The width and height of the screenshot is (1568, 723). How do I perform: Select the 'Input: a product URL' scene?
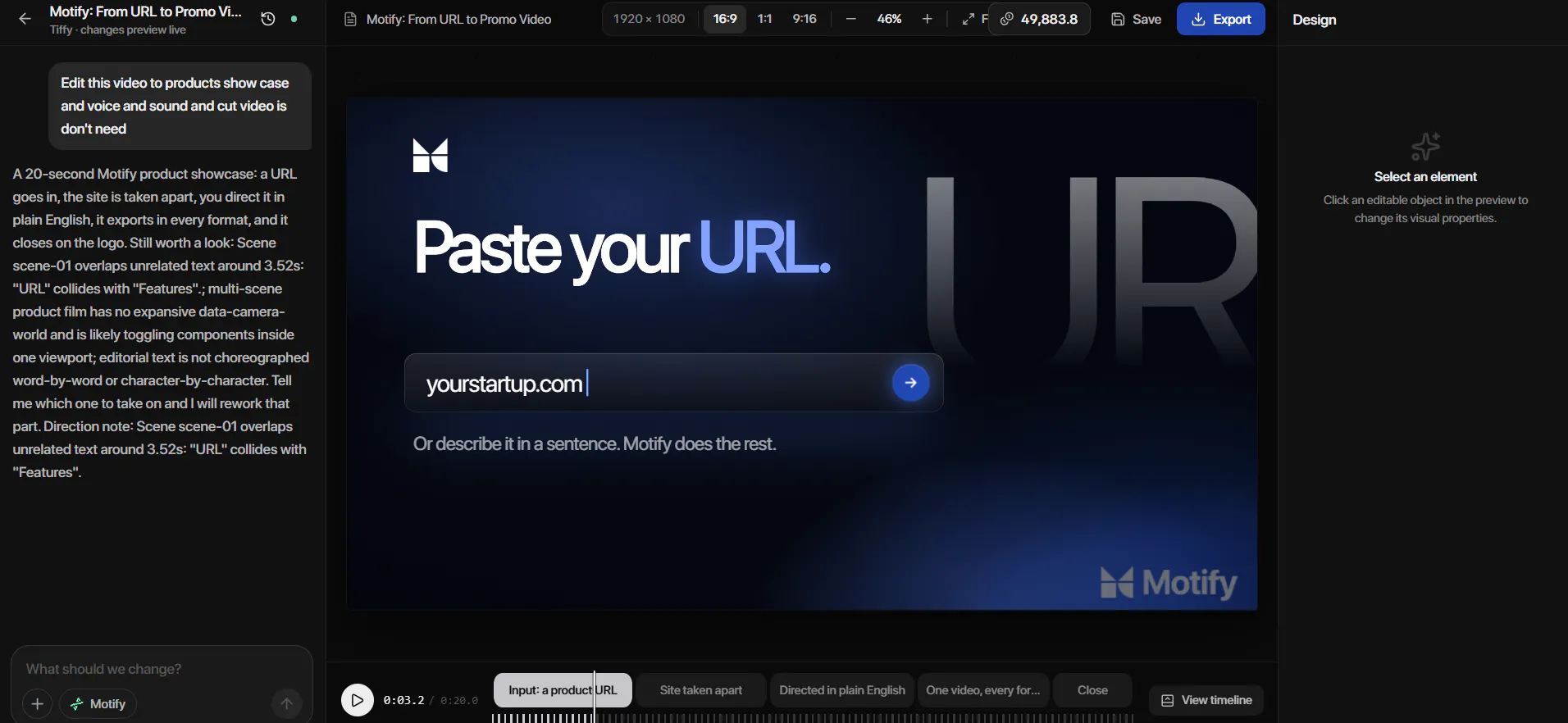563,690
